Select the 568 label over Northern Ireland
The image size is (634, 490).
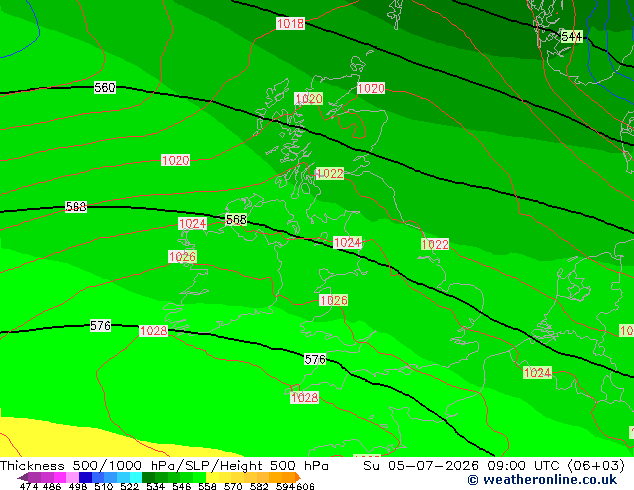coord(236,220)
